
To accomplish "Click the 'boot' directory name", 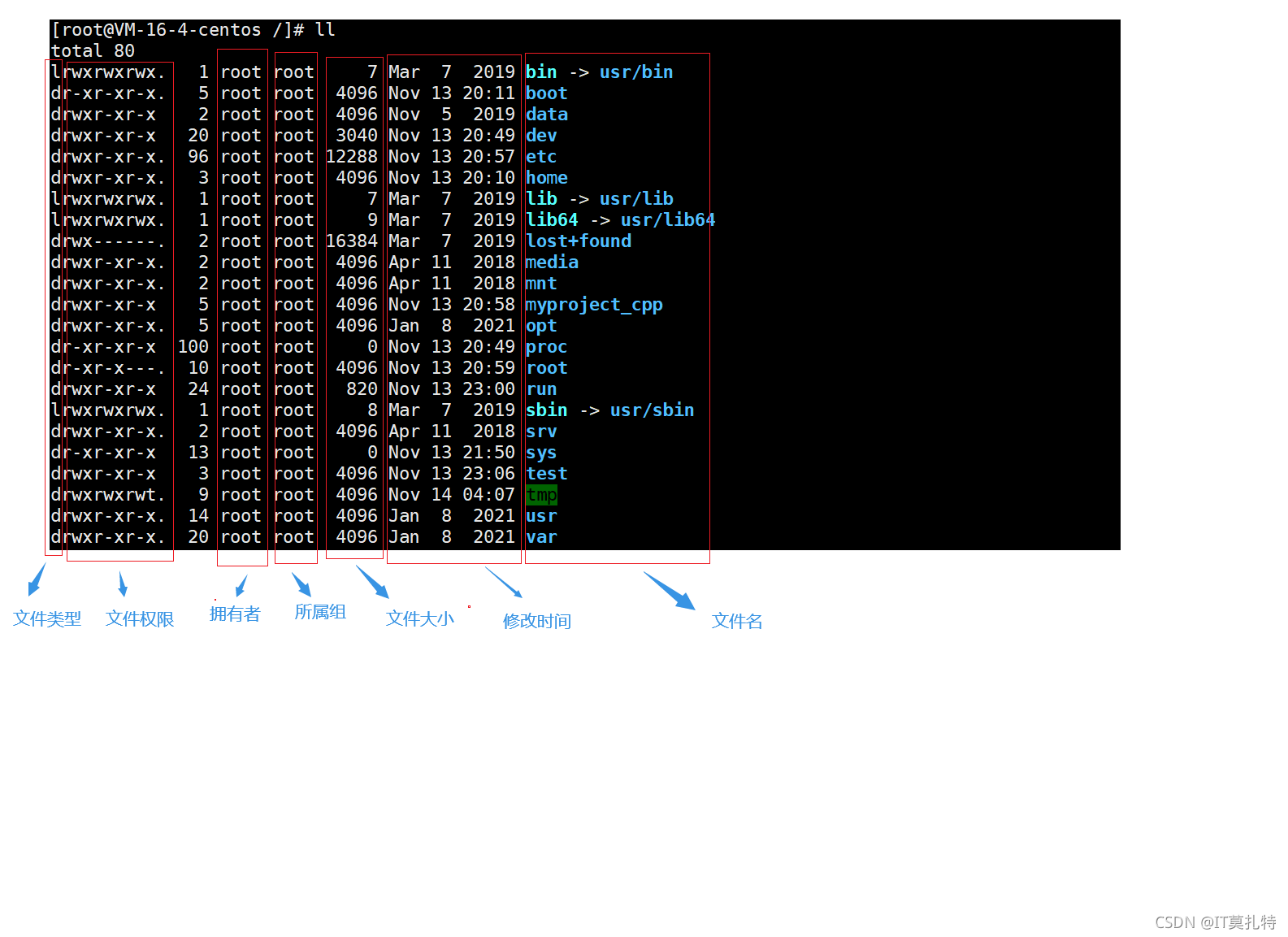I will [x=546, y=93].
